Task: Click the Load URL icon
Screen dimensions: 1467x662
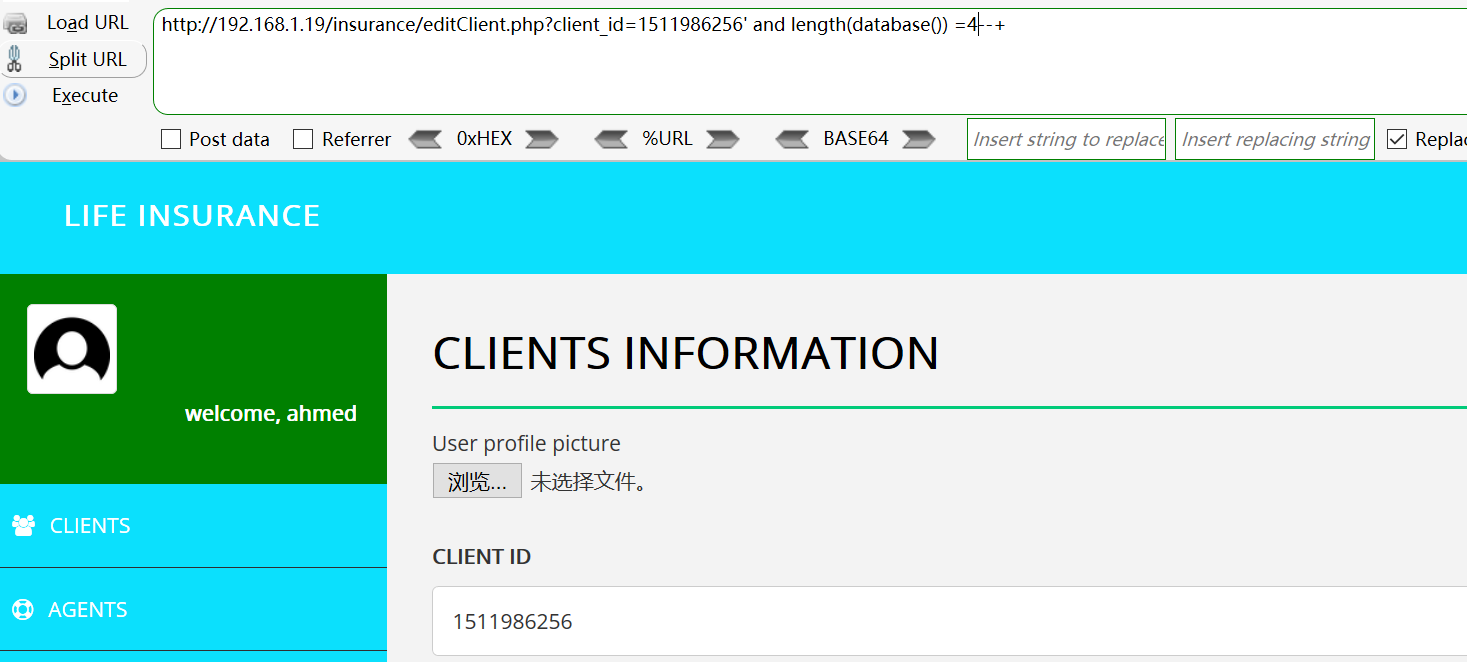Action: tap(15, 23)
